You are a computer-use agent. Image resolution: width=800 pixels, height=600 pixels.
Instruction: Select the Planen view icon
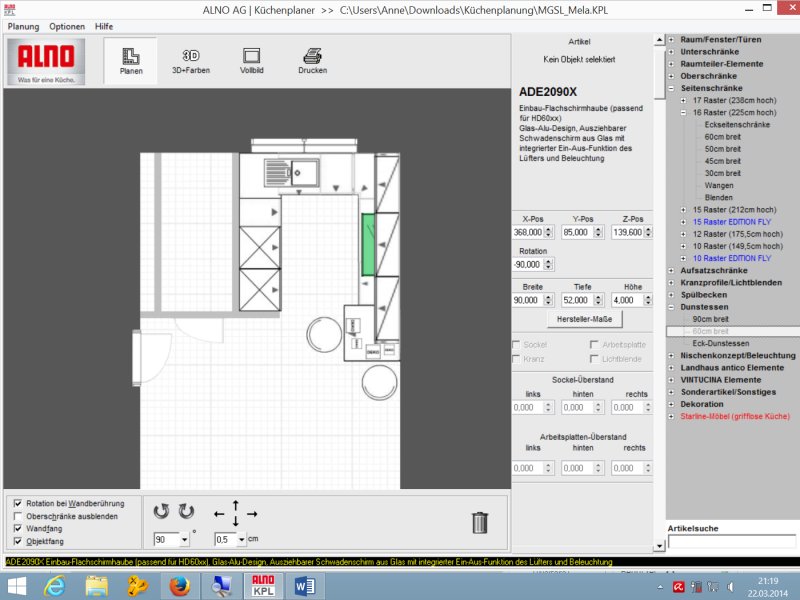(x=131, y=60)
